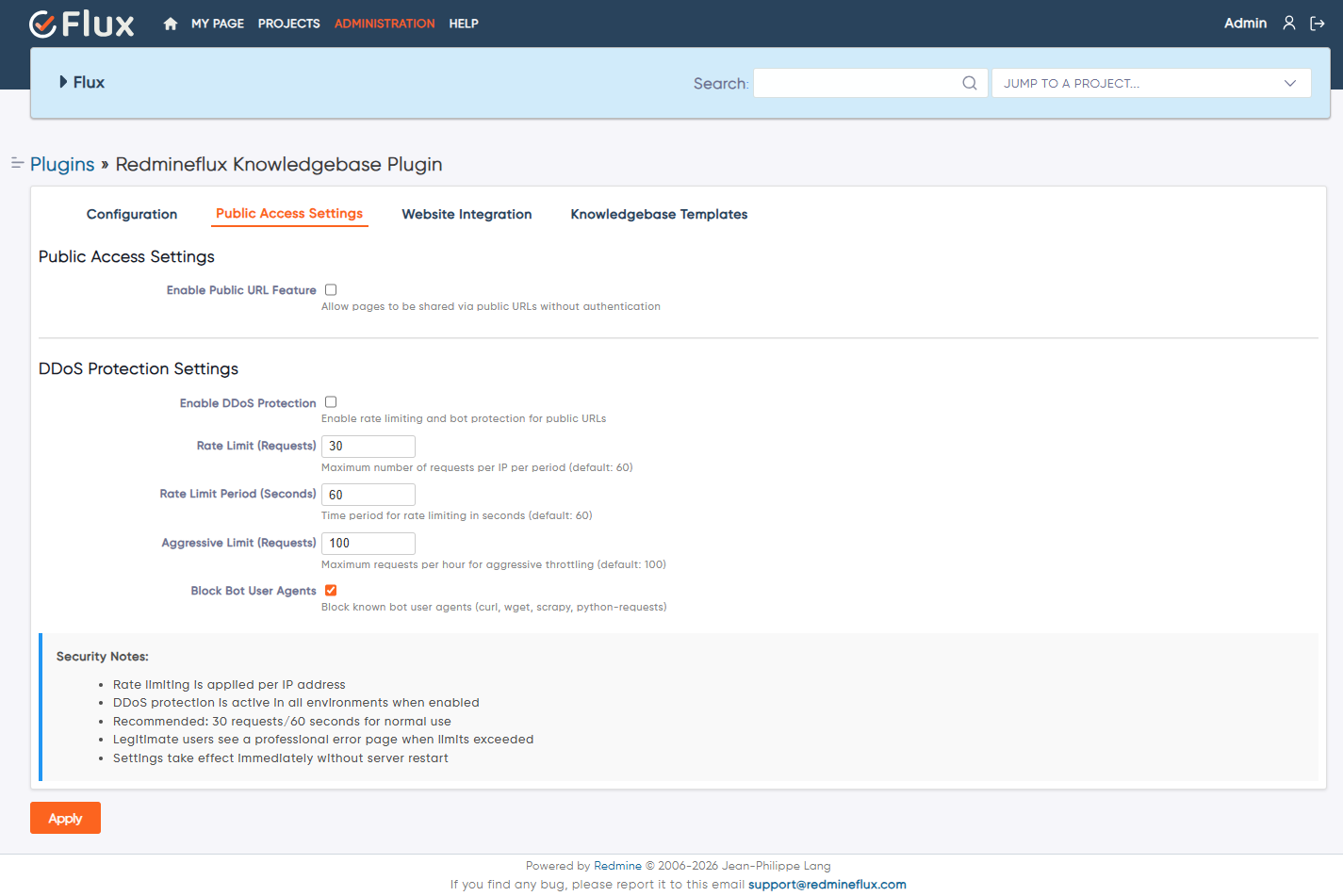Click 'Legitimate users see a professional error page' note
Viewport: 1343px width, 896px height.
tap(323, 740)
